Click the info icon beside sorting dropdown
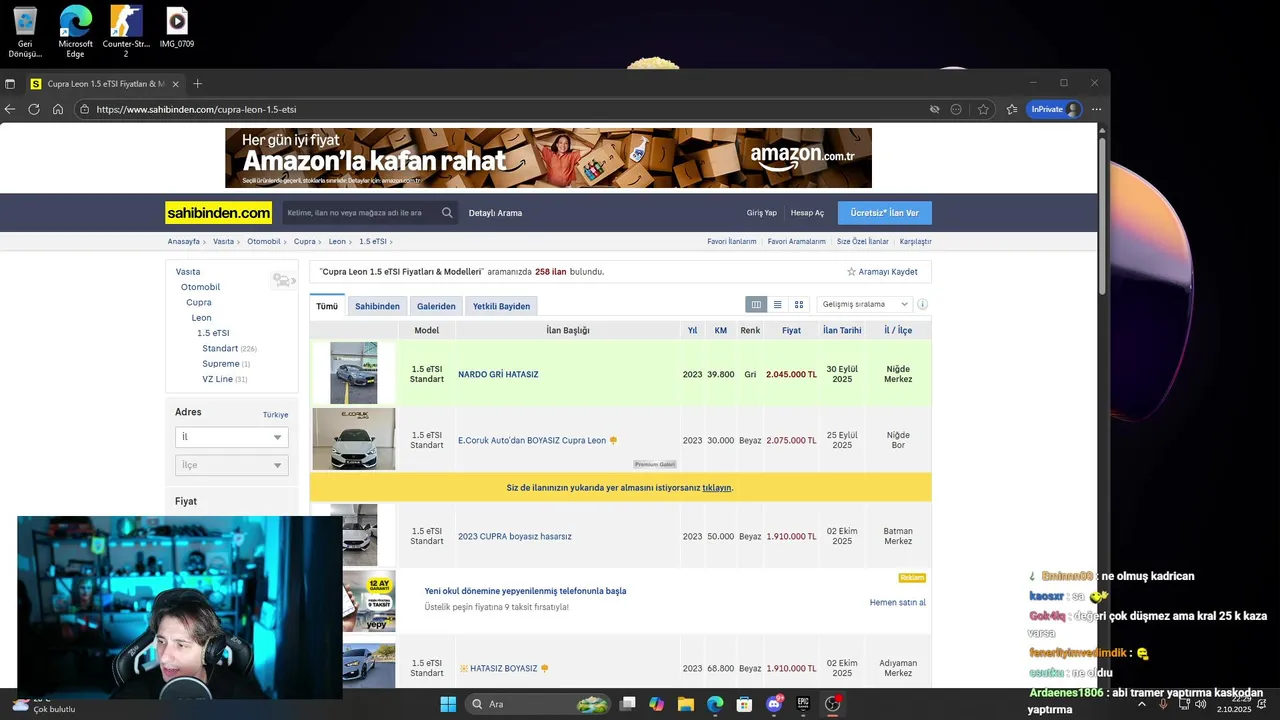Screen dimensions: 1280x720 pyautogui.click(x=922, y=305)
